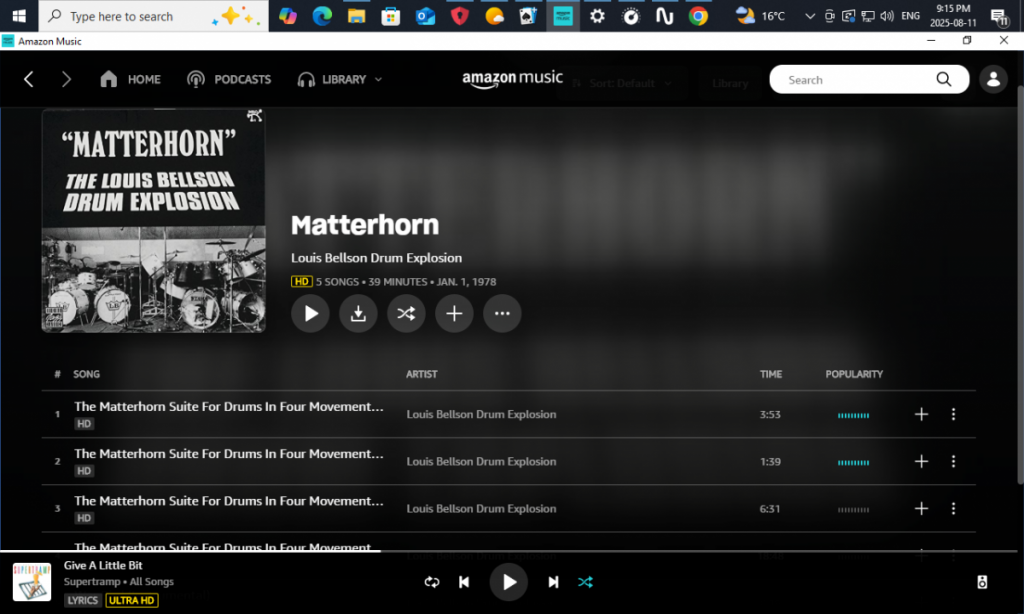Open the Windows Start menu

point(19,16)
